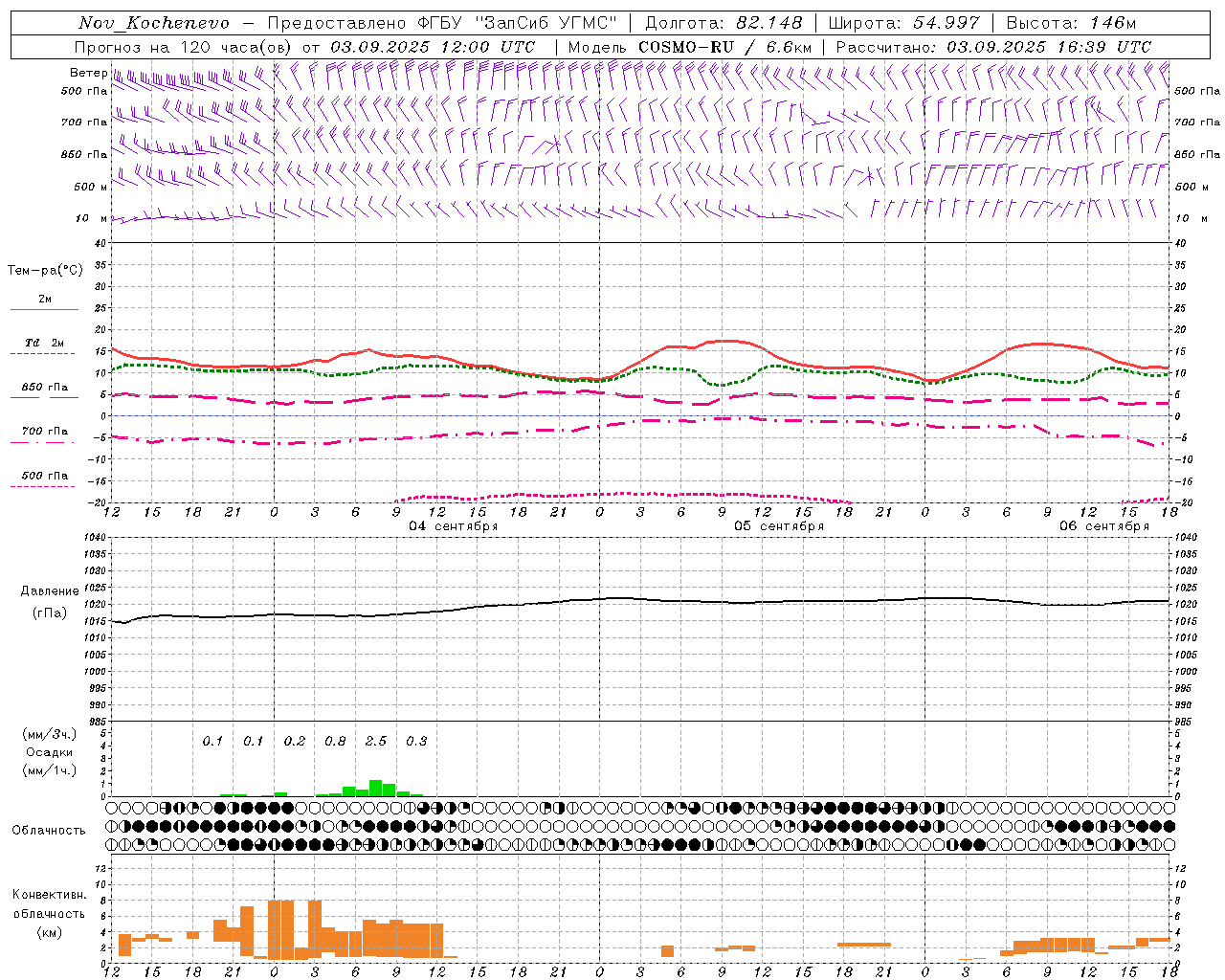This screenshot has height=980, width=1225.
Task: Click '500 гПа' in the temperature legend
Action: pyautogui.click(x=45, y=476)
